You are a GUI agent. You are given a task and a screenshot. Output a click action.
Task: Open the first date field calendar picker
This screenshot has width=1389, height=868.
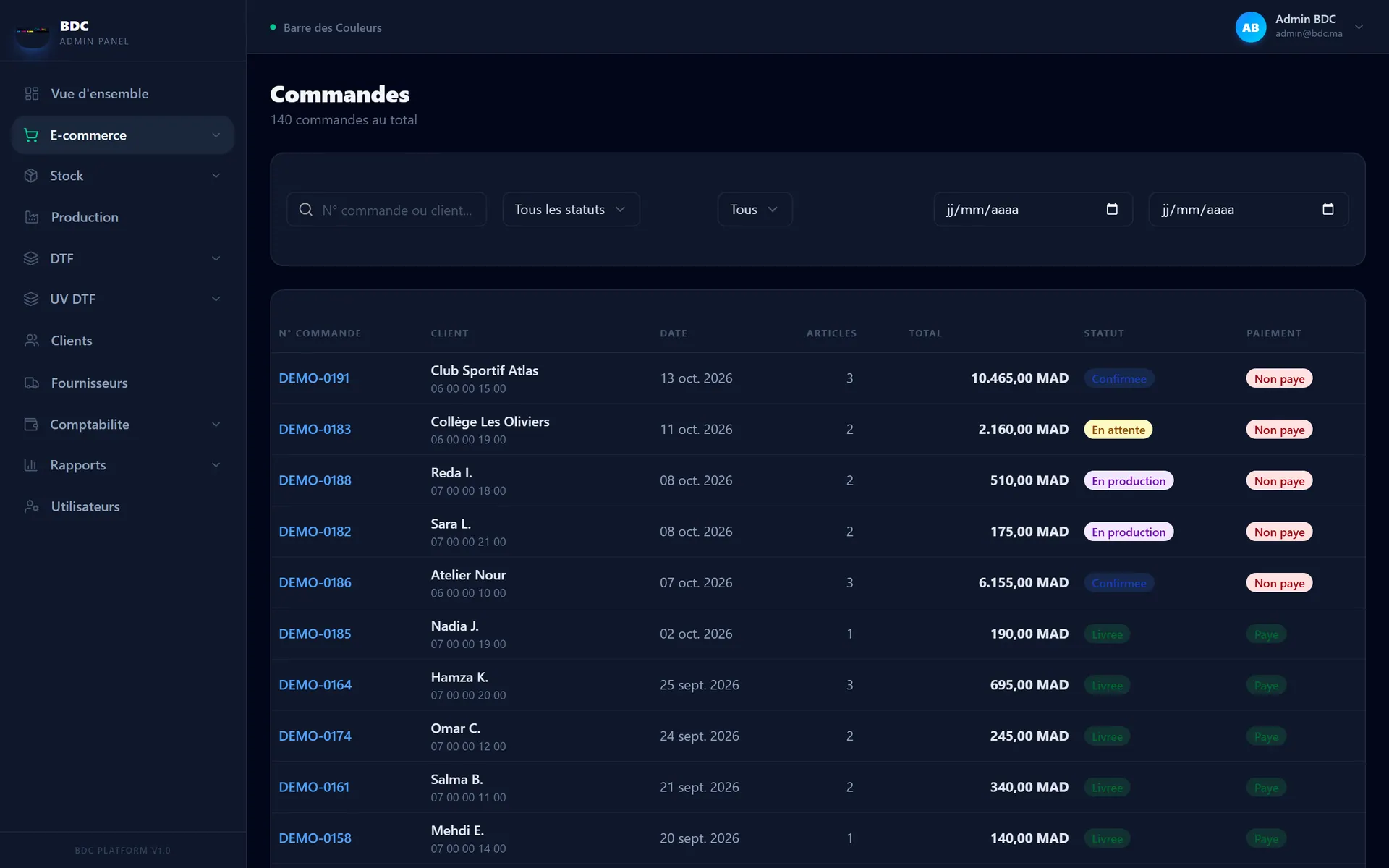click(1112, 209)
